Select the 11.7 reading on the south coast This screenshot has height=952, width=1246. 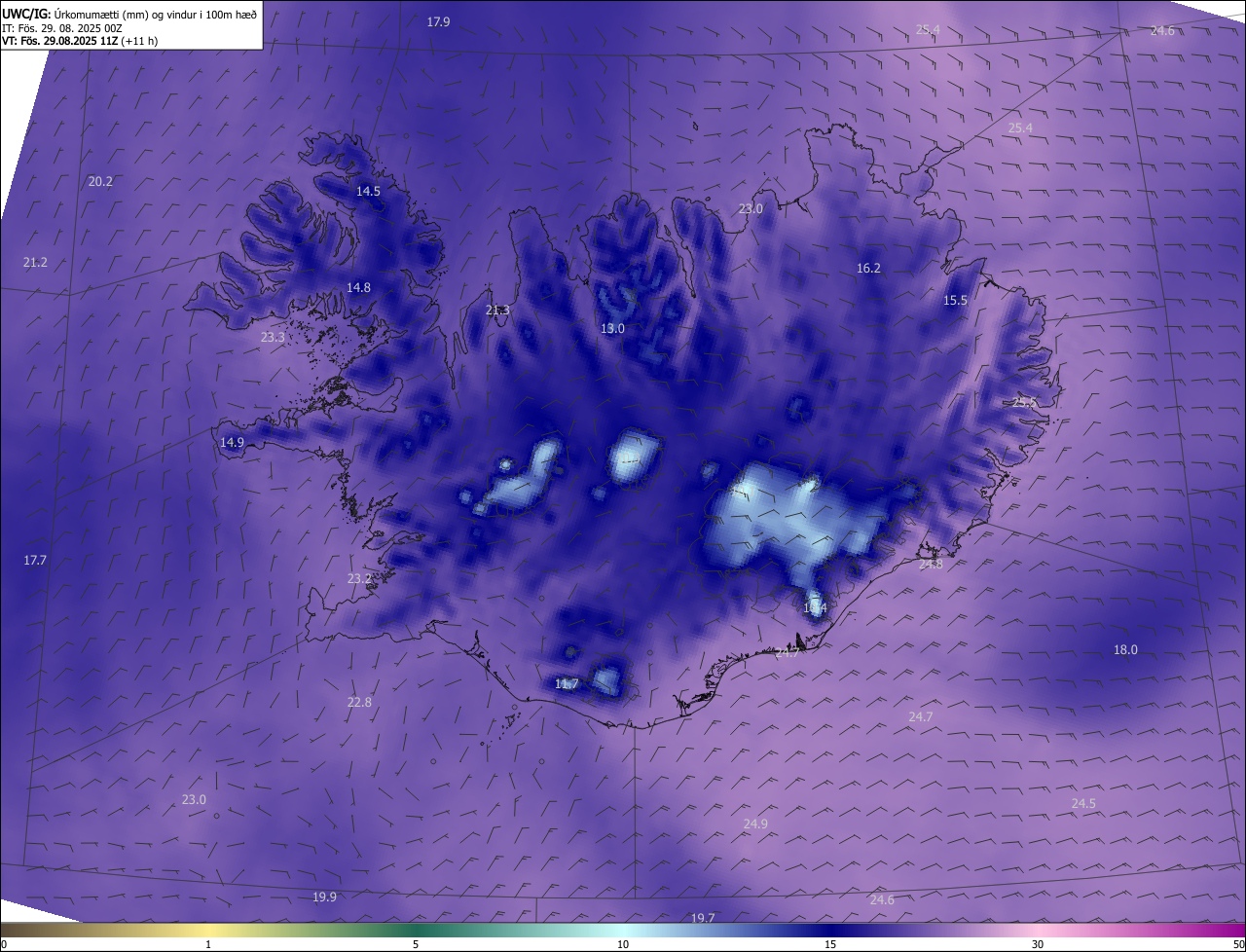click(567, 683)
